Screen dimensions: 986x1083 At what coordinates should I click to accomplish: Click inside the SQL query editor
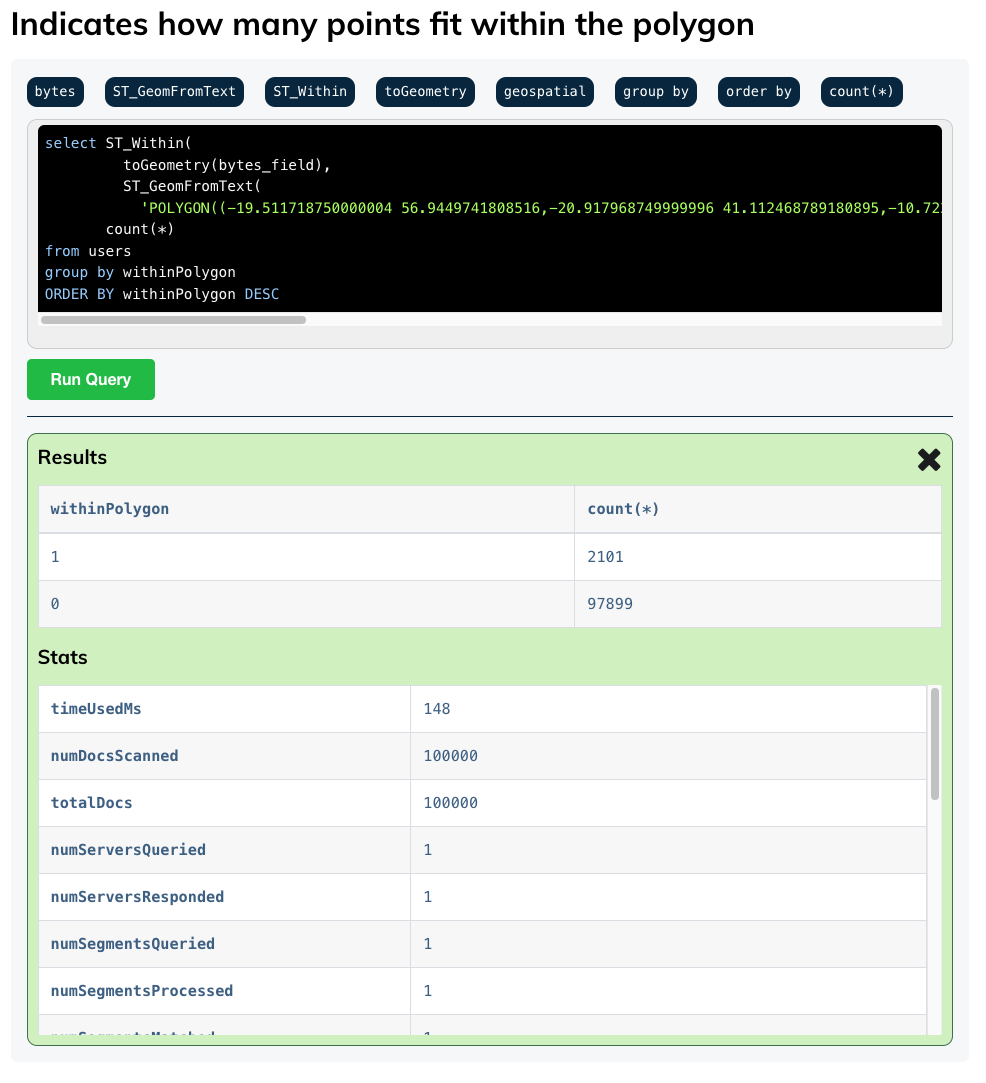[490, 220]
